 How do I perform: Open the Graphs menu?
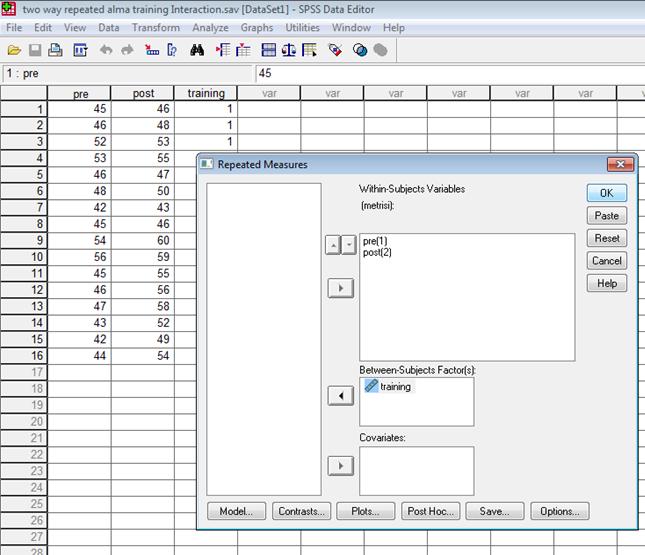257,28
